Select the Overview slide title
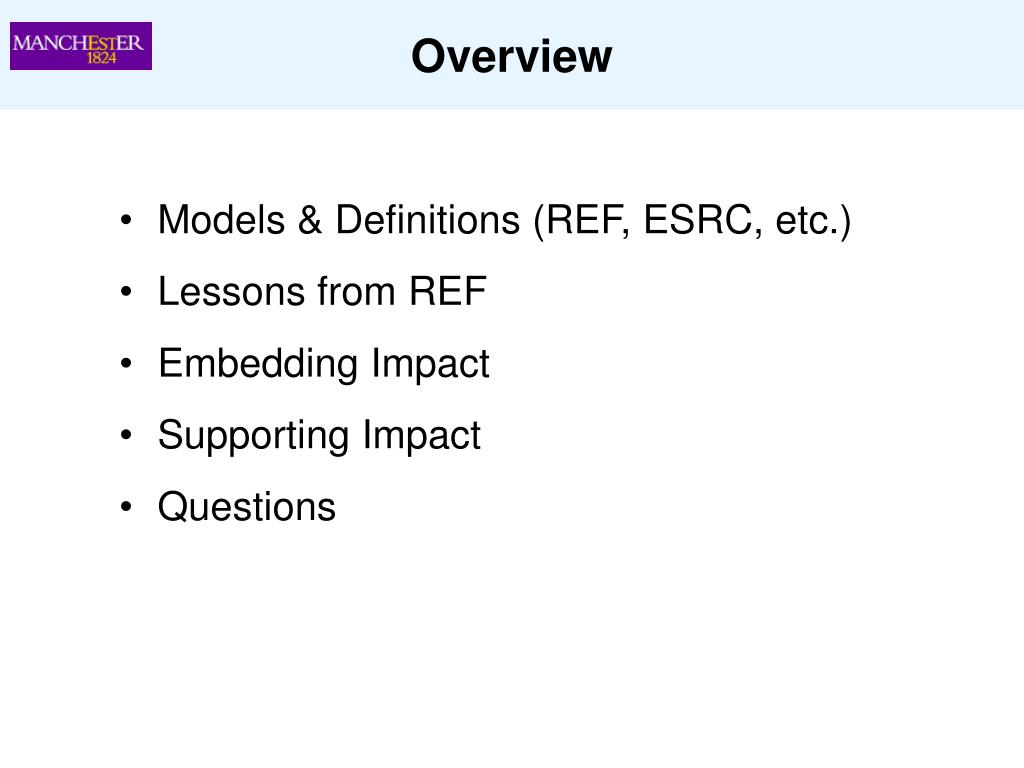The width and height of the screenshot is (1024, 768). coord(512,56)
